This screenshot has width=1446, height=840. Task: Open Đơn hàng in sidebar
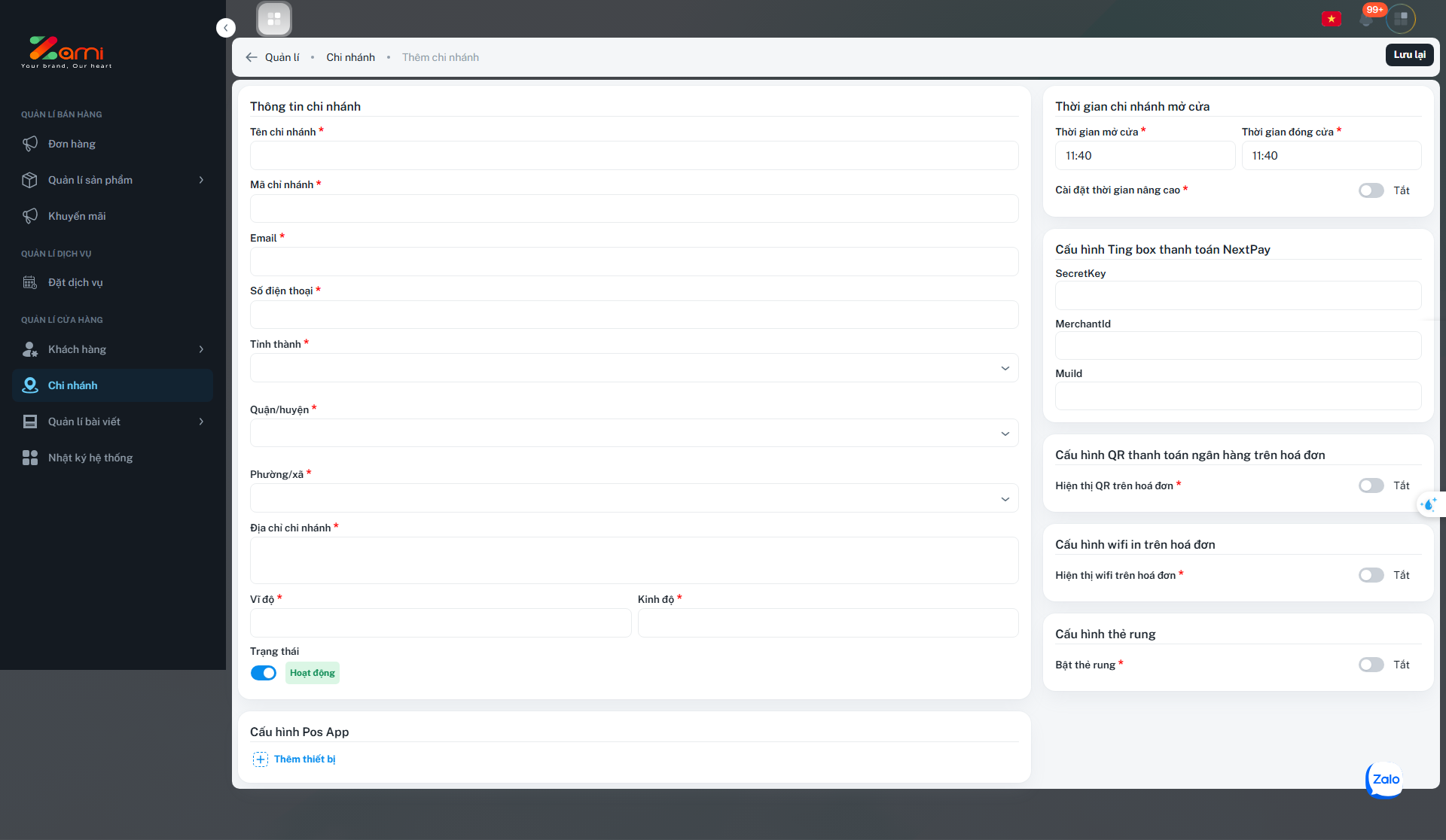pos(72,144)
